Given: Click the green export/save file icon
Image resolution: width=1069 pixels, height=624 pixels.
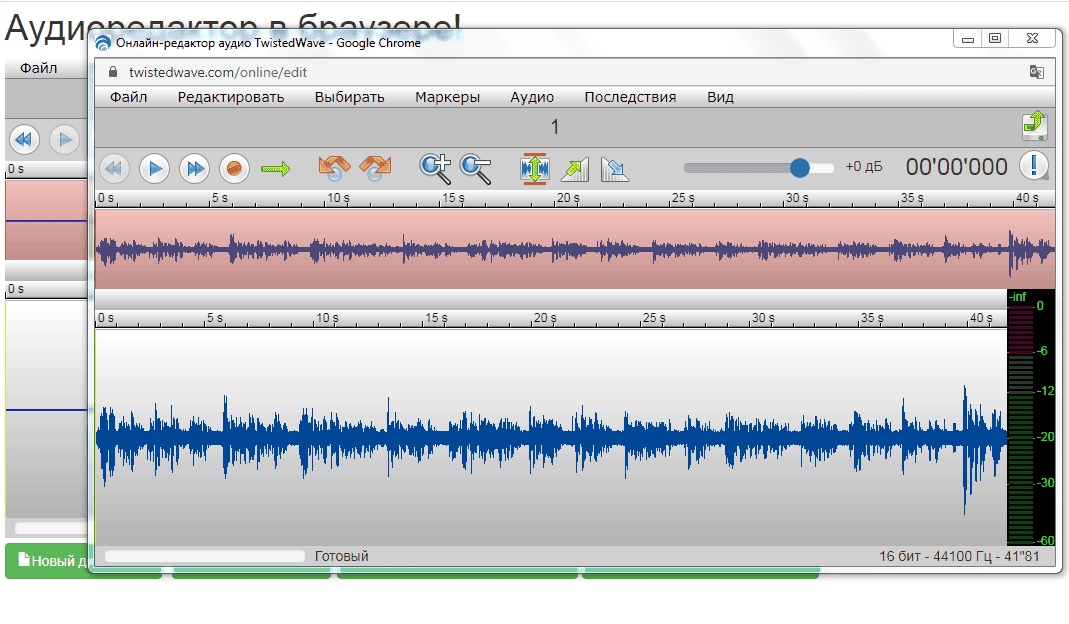Looking at the screenshot, I should [x=1034, y=125].
